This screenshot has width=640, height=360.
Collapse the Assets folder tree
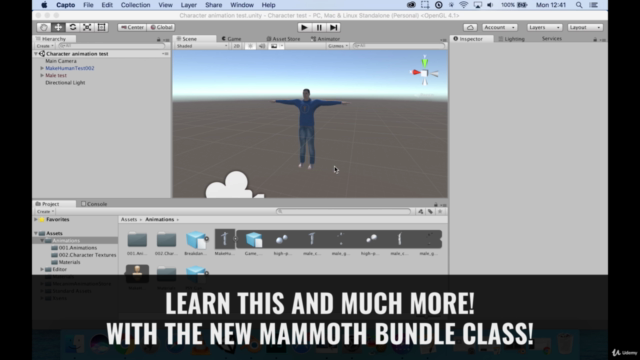pos(36,233)
